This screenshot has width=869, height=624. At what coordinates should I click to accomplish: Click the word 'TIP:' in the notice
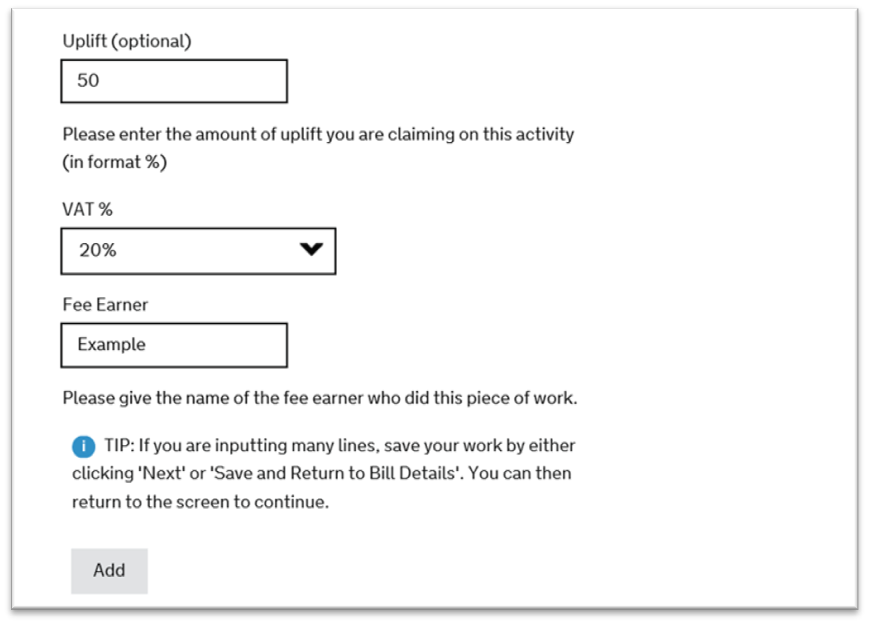[x=119, y=445]
